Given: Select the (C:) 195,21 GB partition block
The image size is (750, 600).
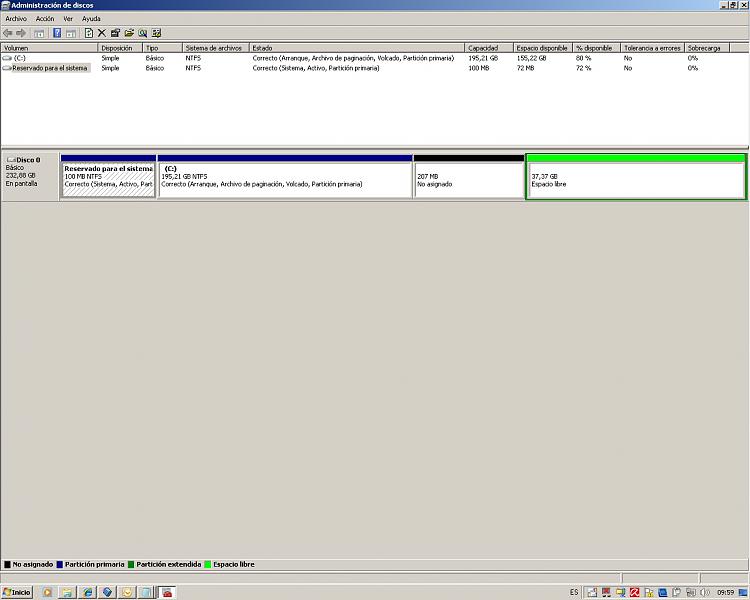Looking at the screenshot, I should pos(285,177).
